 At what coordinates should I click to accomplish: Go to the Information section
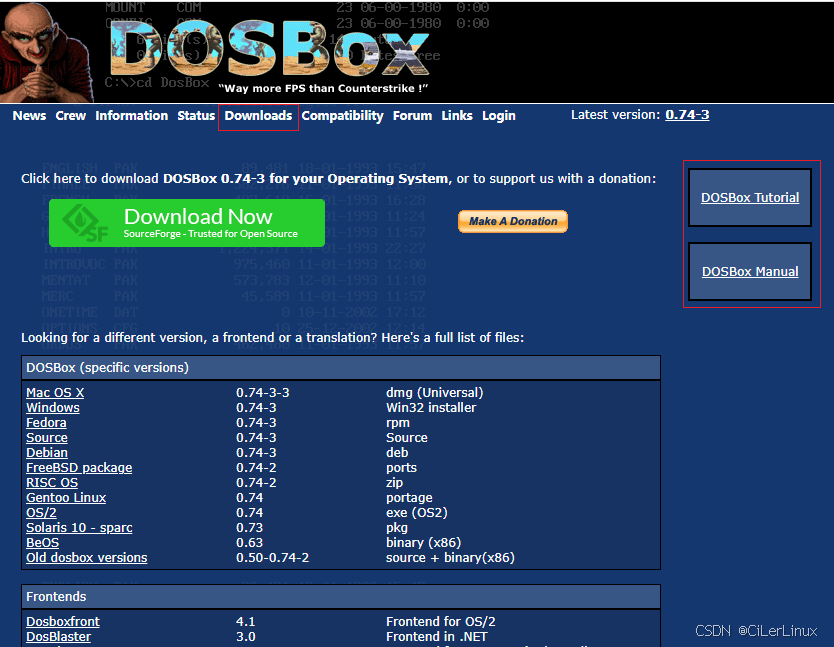pyautogui.click(x=131, y=115)
